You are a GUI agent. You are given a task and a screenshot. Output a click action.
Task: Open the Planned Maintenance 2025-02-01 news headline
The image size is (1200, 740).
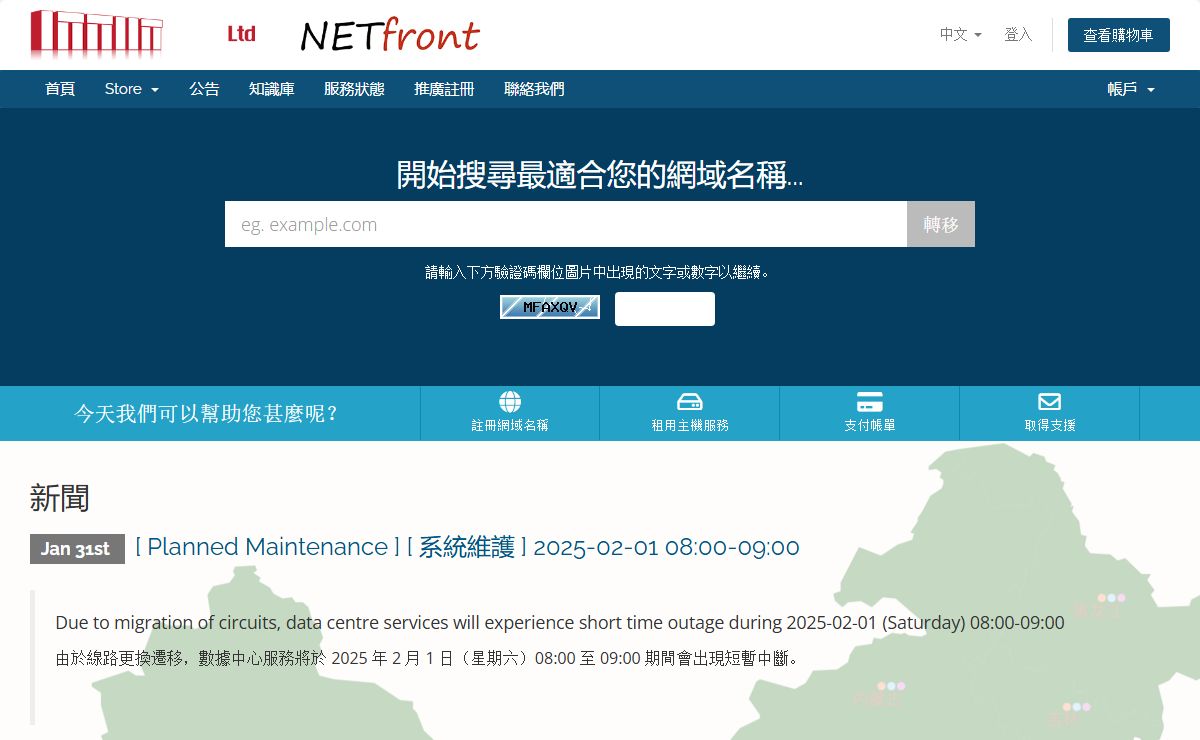[467, 547]
